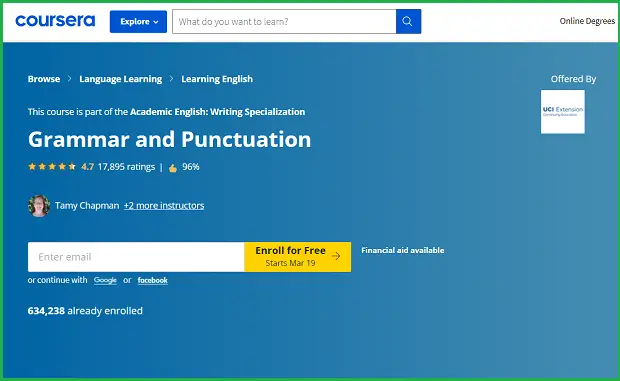Open the Online Degrees menu item

tap(587, 21)
